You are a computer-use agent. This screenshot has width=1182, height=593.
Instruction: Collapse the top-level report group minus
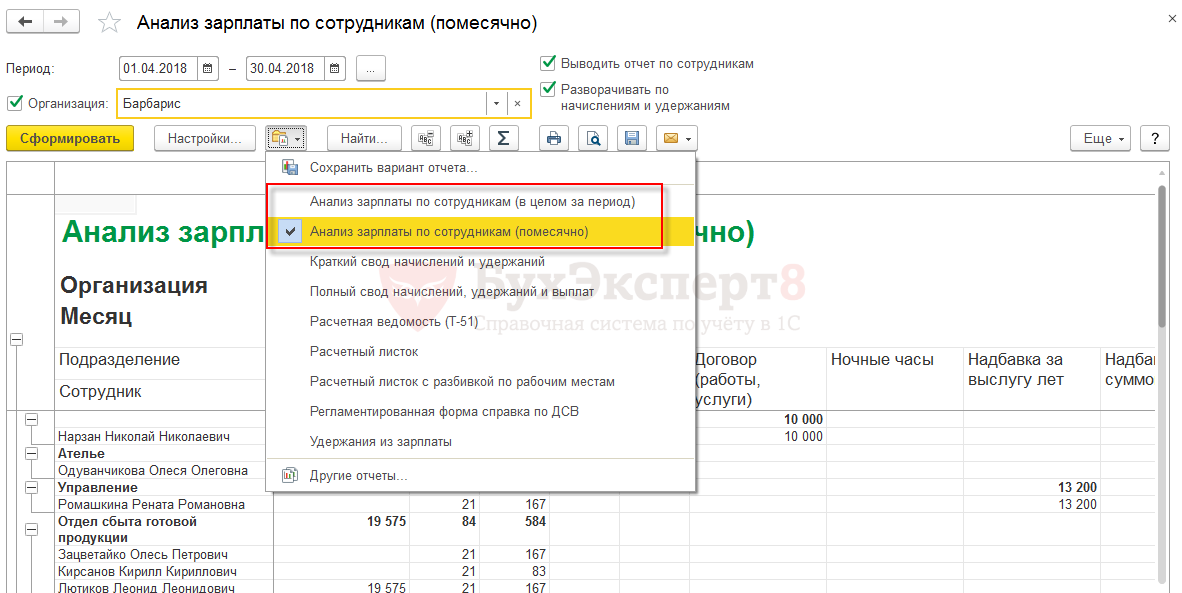pyautogui.click(x=16, y=340)
